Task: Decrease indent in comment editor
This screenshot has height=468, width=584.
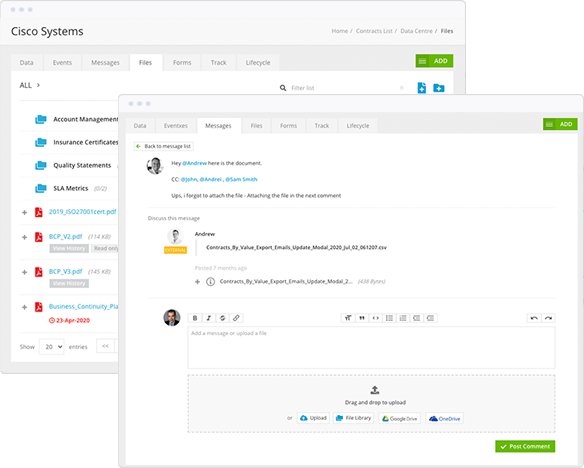Action: [417, 318]
